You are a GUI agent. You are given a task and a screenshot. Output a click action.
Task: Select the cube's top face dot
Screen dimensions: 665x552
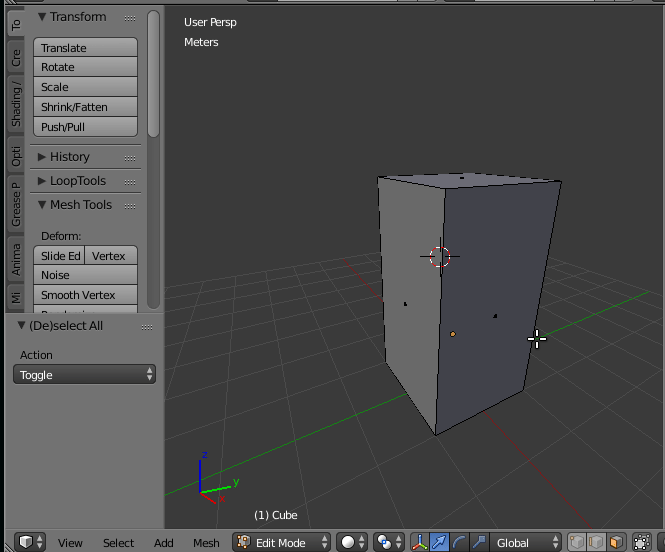point(462,178)
